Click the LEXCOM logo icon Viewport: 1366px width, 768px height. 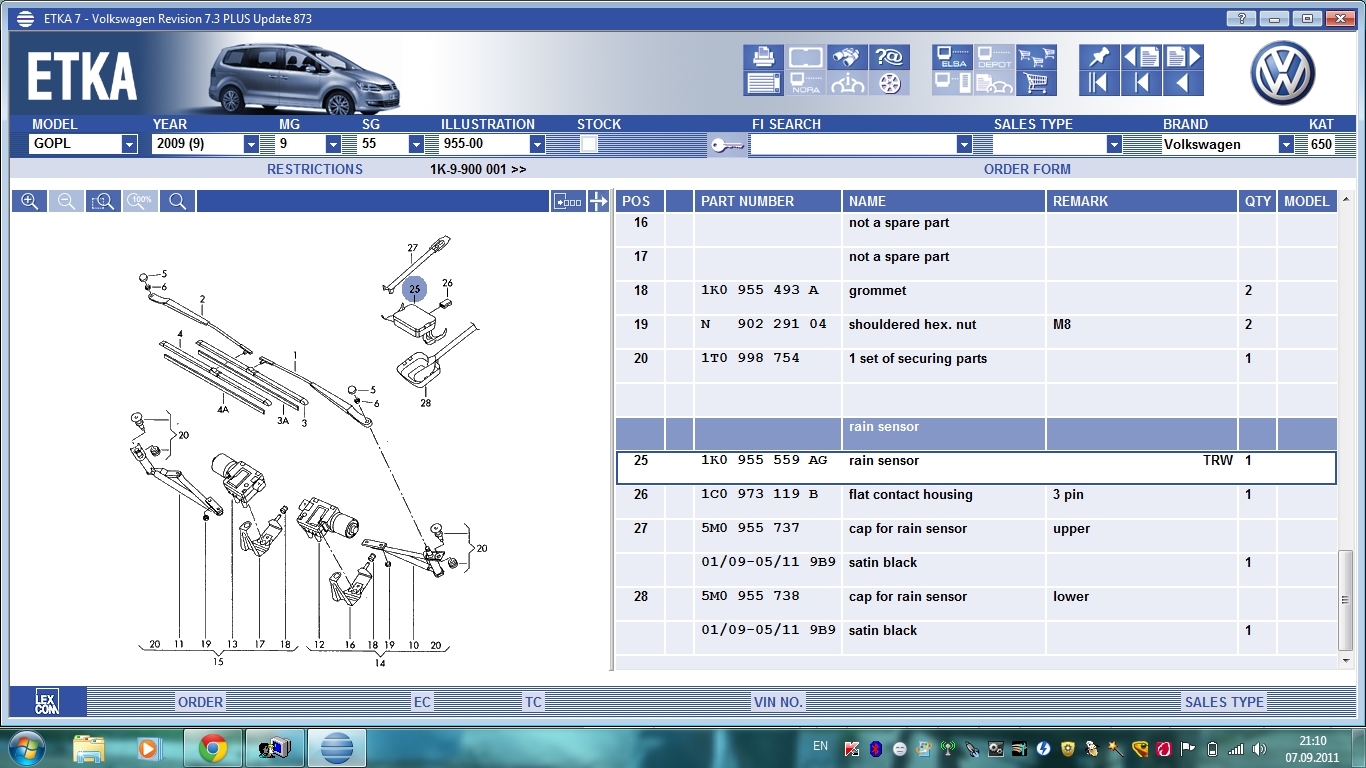pyautogui.click(x=46, y=702)
